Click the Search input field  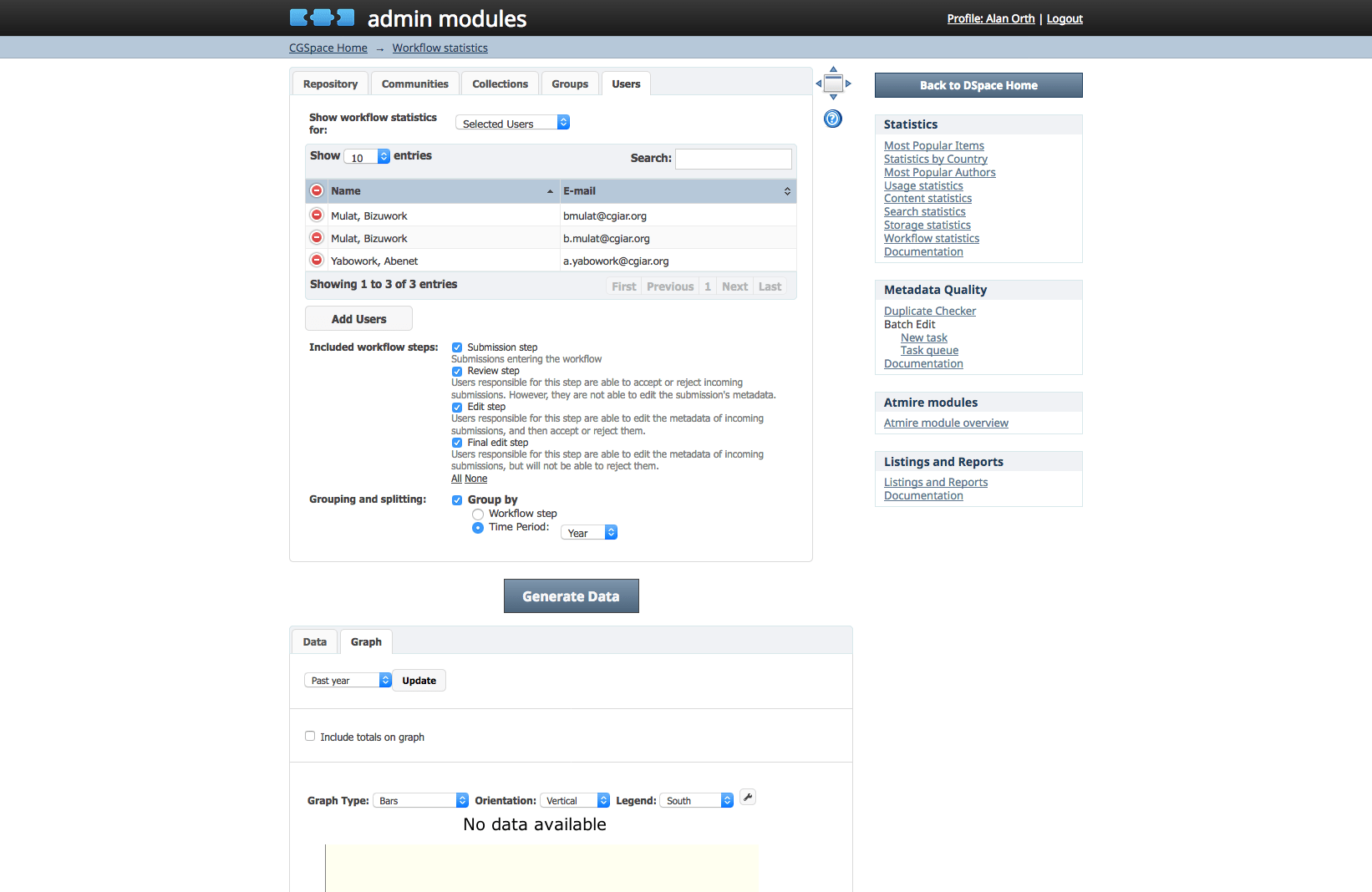pyautogui.click(x=734, y=159)
